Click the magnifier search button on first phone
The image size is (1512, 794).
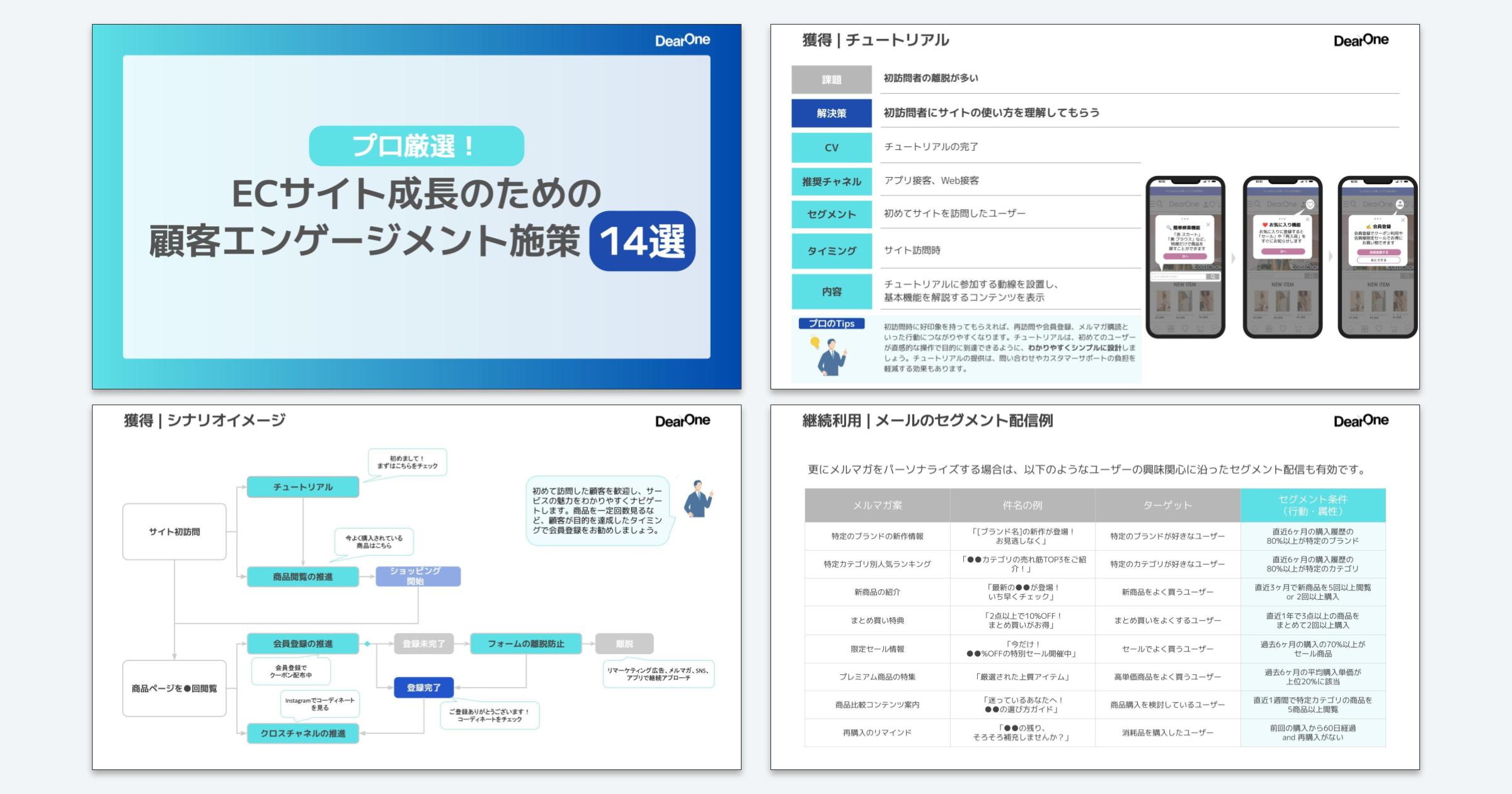tap(1212, 277)
